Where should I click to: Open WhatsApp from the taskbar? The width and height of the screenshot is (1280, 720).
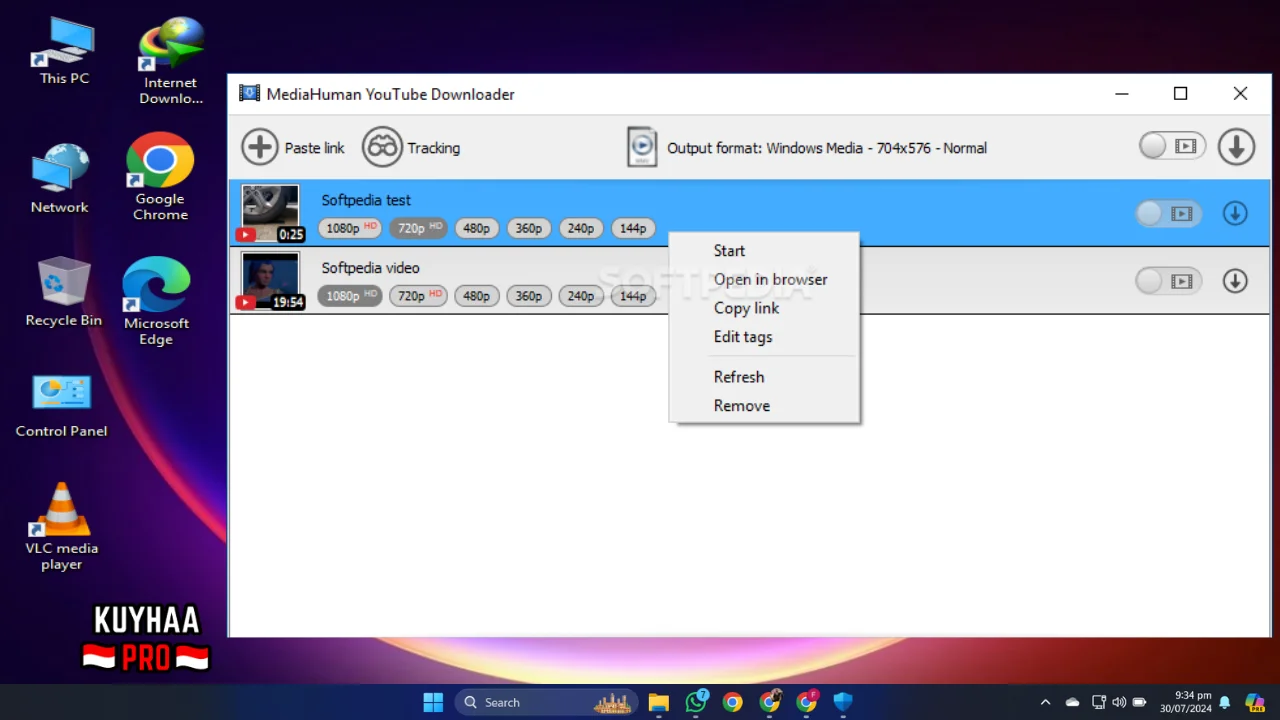pos(696,702)
